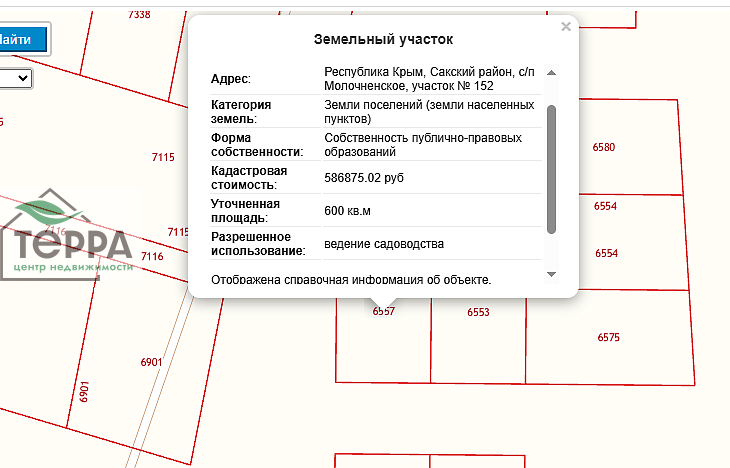Close the Земельный участок popup
730x468 pixels.
(x=566, y=27)
